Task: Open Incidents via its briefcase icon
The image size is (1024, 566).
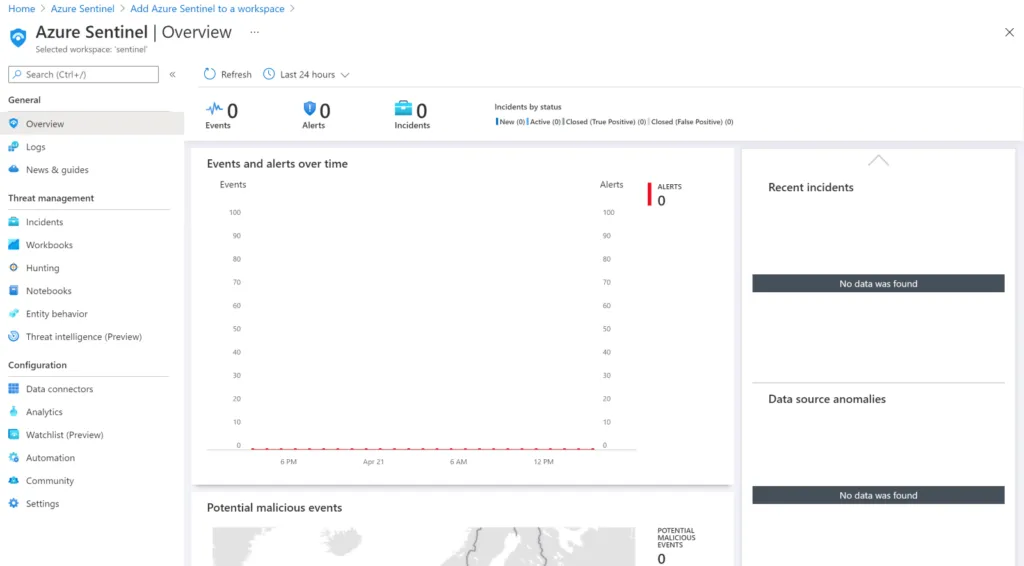Action: pos(14,222)
